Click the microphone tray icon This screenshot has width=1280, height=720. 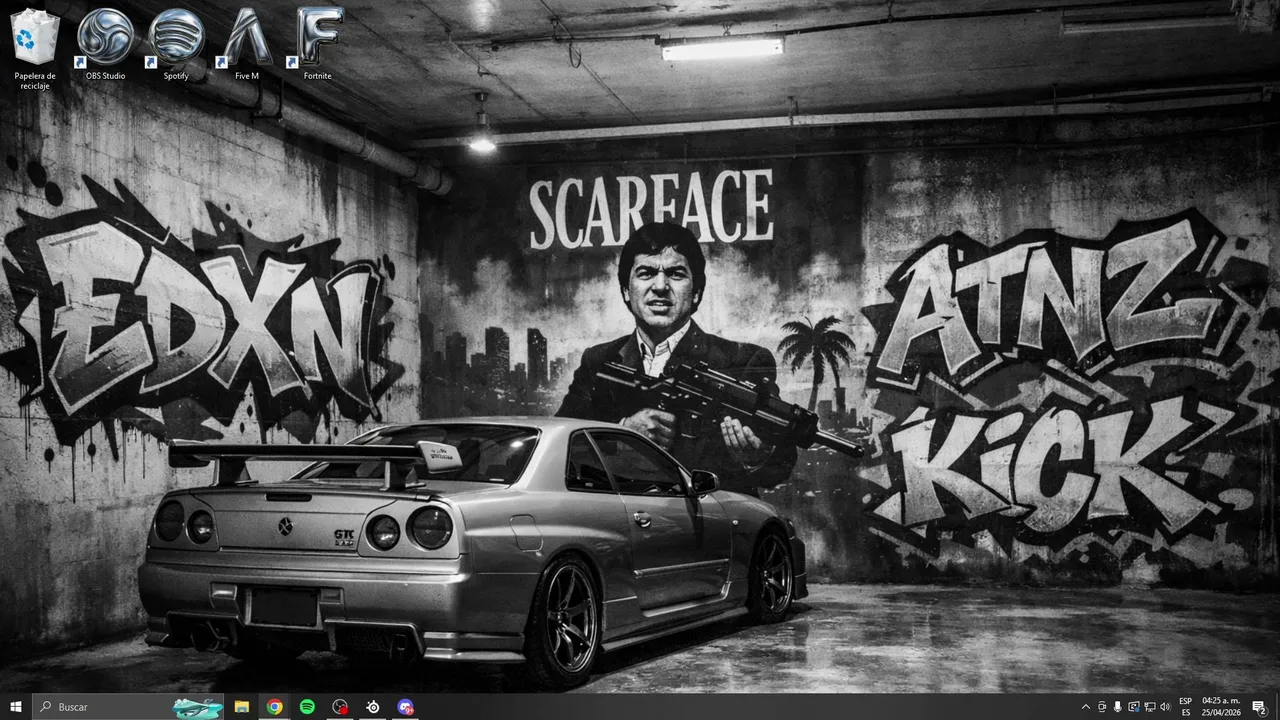click(x=1118, y=707)
